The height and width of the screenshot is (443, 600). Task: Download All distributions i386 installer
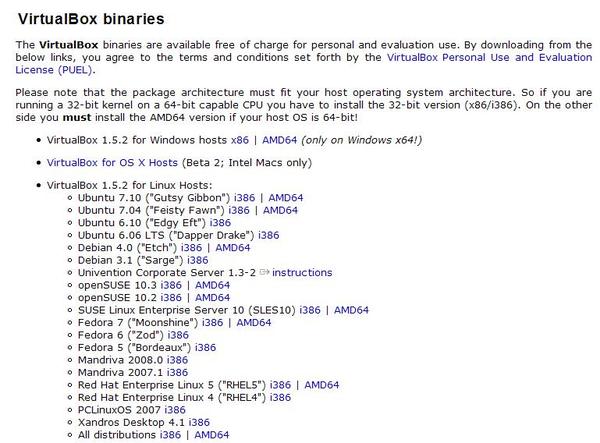(x=170, y=435)
